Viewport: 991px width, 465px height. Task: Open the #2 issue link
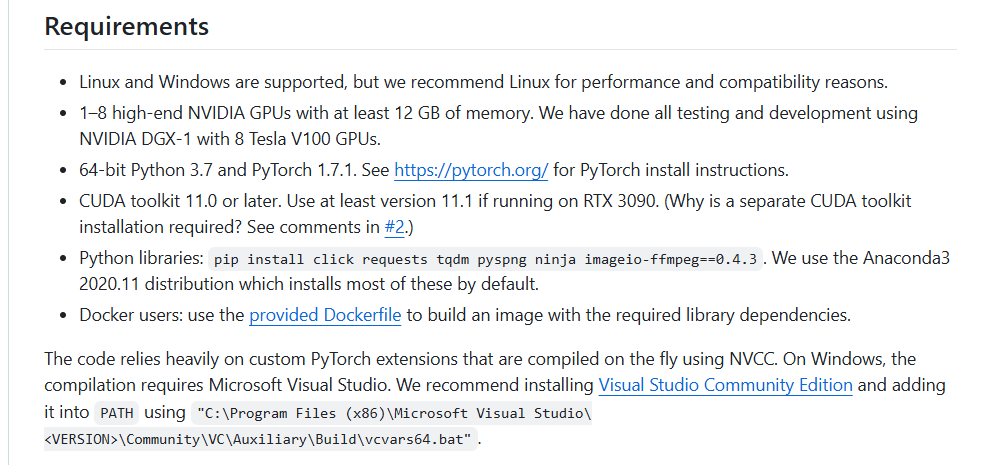(x=394, y=227)
